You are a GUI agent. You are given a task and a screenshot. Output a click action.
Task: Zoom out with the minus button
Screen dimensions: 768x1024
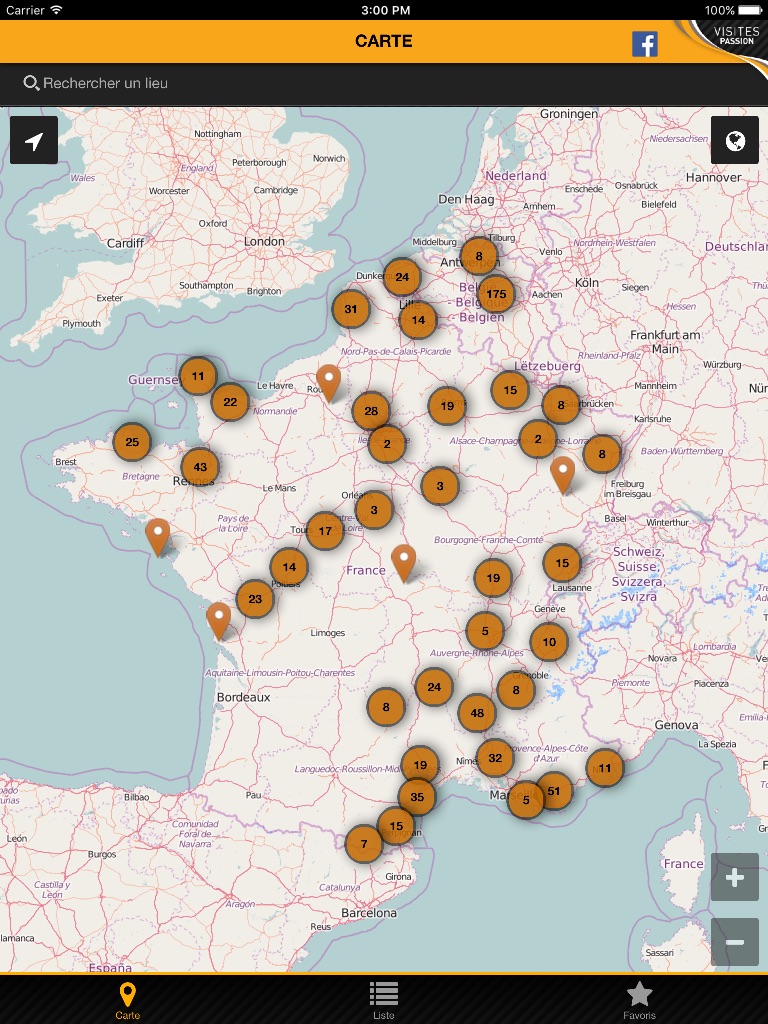[735, 942]
